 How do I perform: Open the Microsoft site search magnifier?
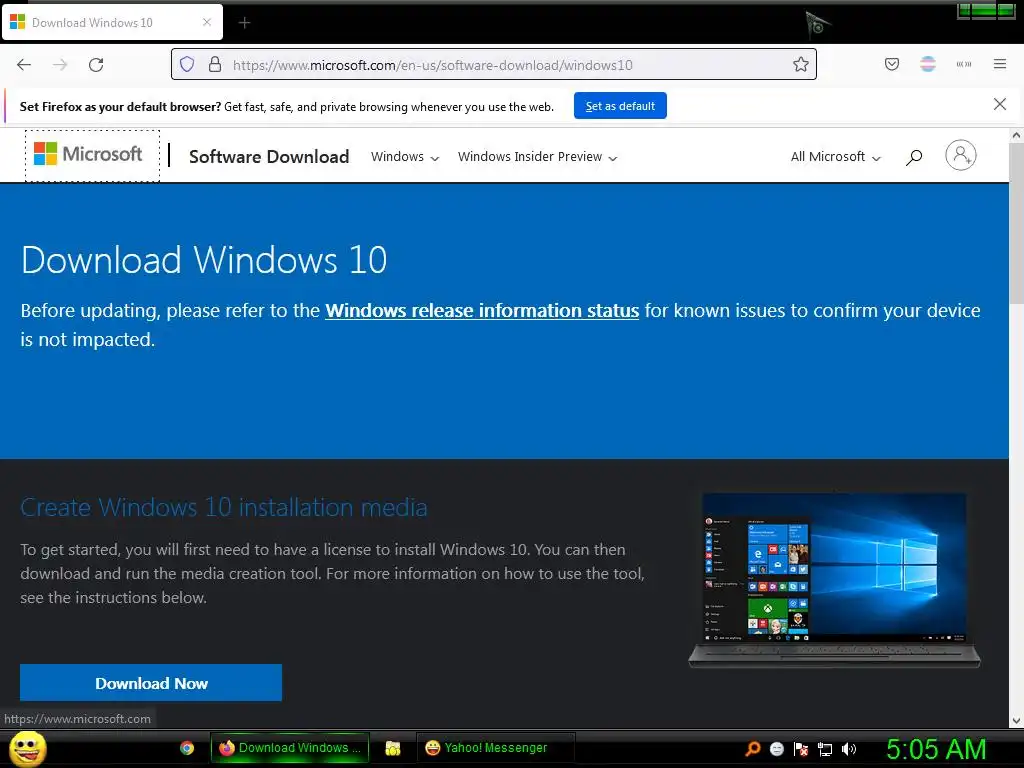point(914,157)
